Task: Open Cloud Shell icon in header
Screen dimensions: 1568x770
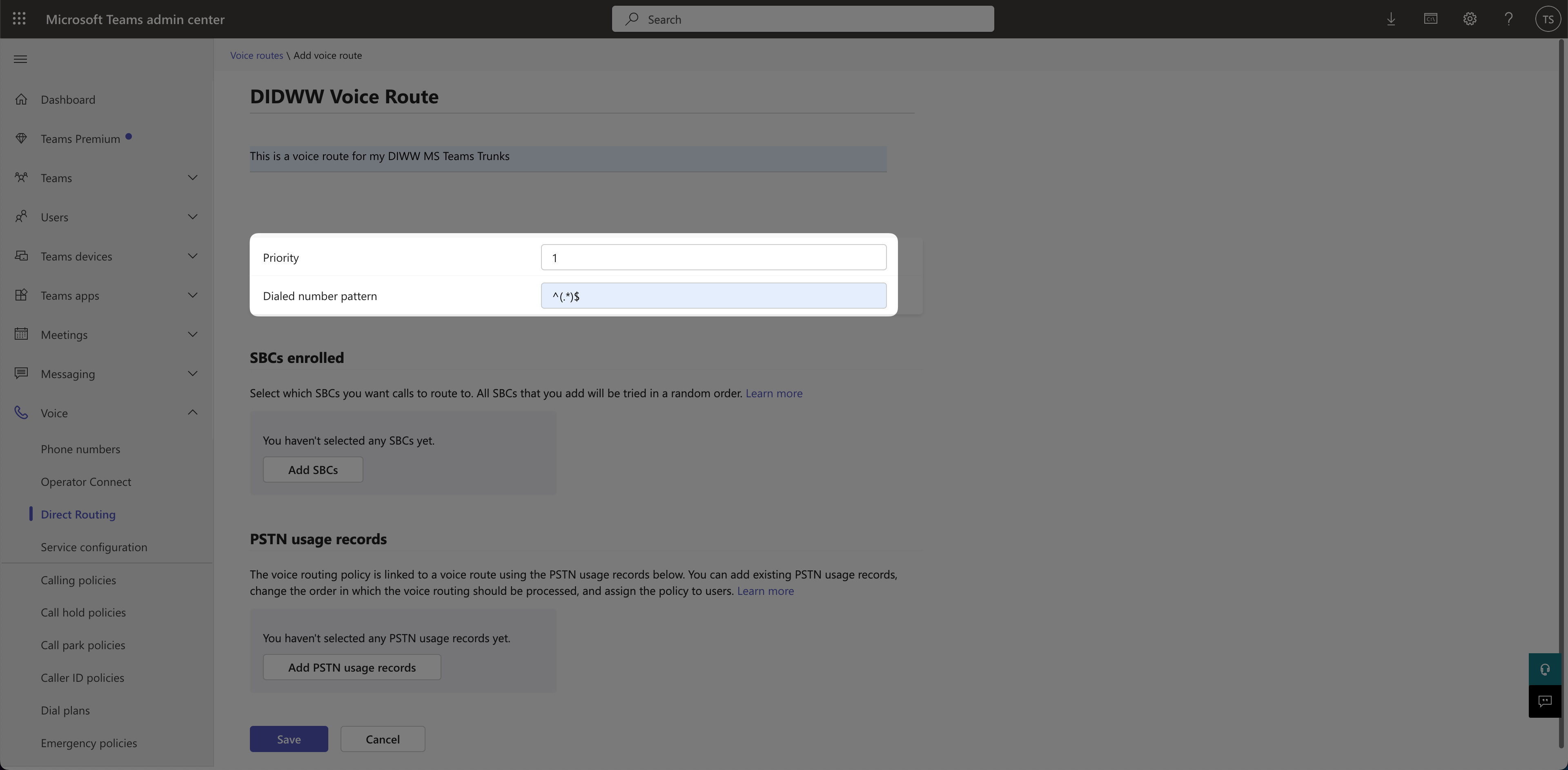Action: 1430,19
